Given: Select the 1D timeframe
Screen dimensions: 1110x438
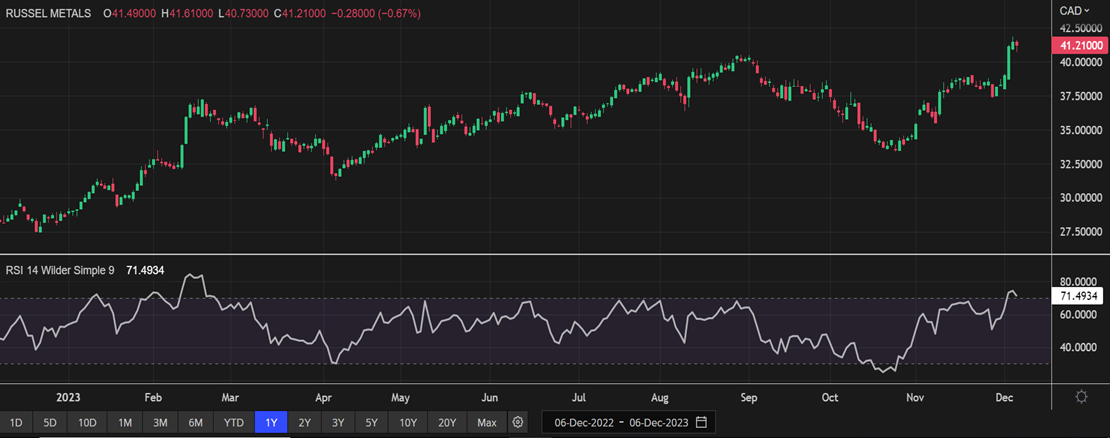Looking at the screenshot, I should pos(17,422).
